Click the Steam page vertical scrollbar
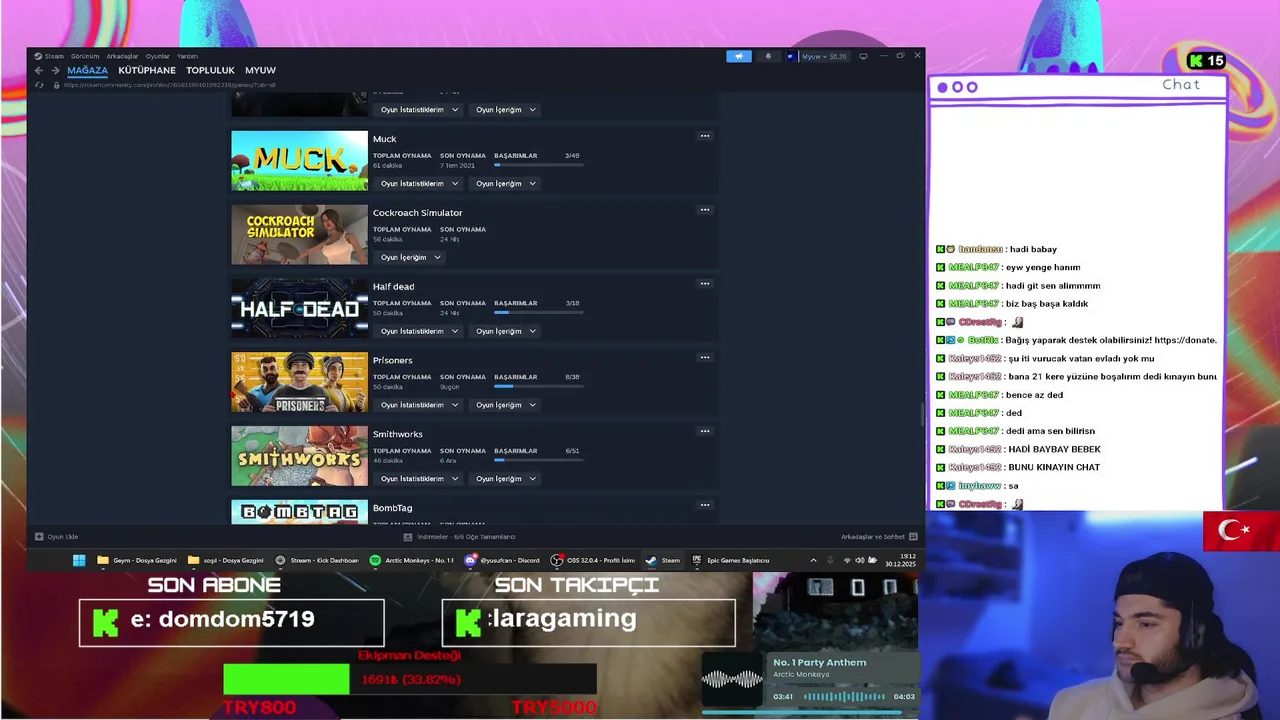Screen dimensions: 1280x720 coord(921,413)
